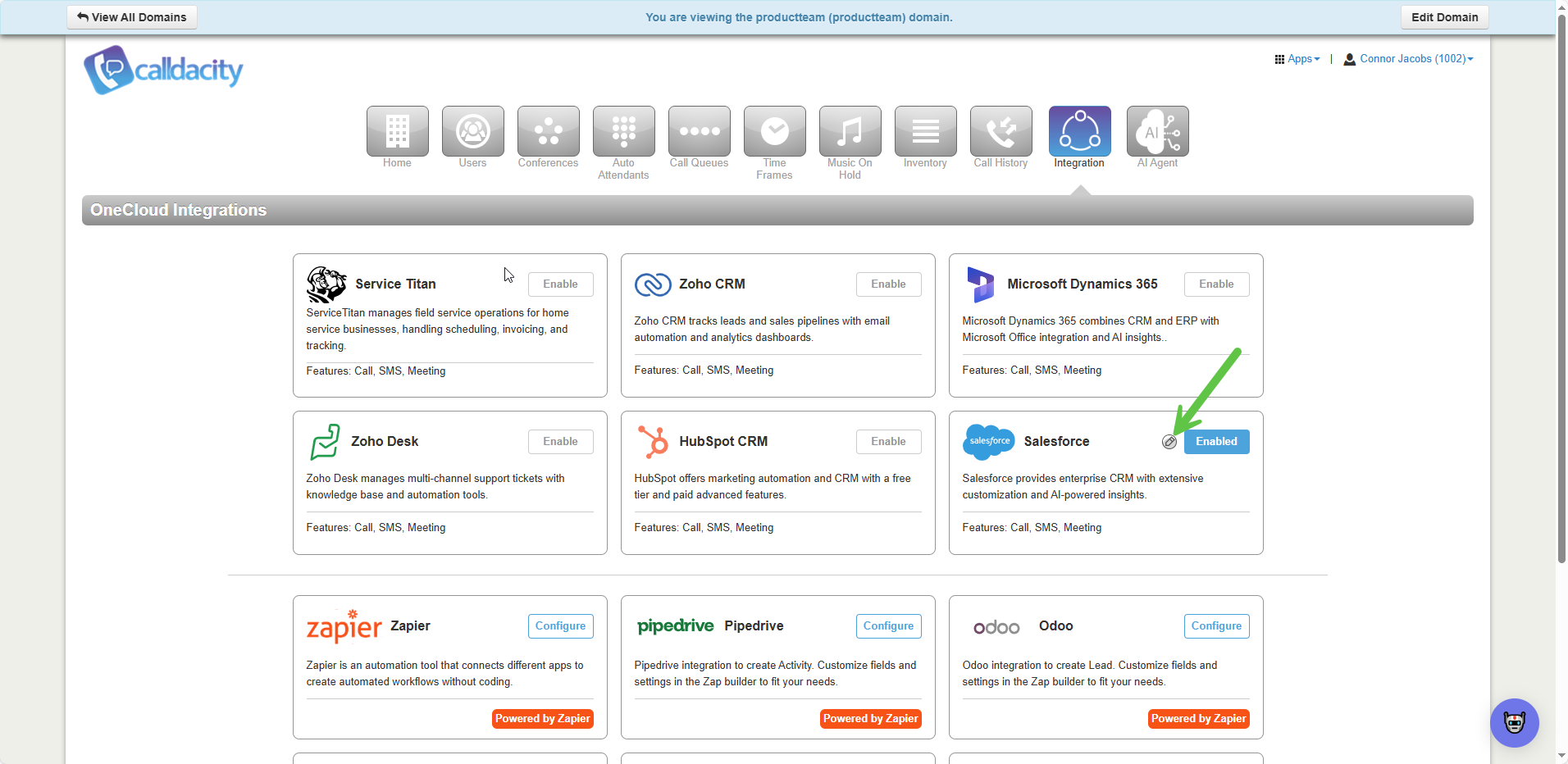Open Time Frames clock icon
This screenshot has height=764, width=1568.
tap(774, 131)
